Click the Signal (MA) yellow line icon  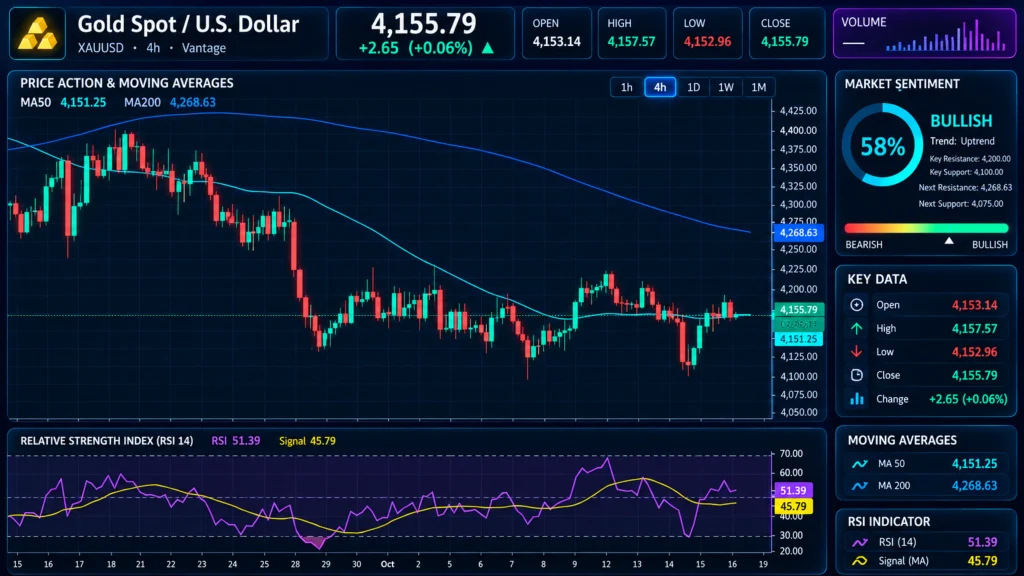(859, 561)
